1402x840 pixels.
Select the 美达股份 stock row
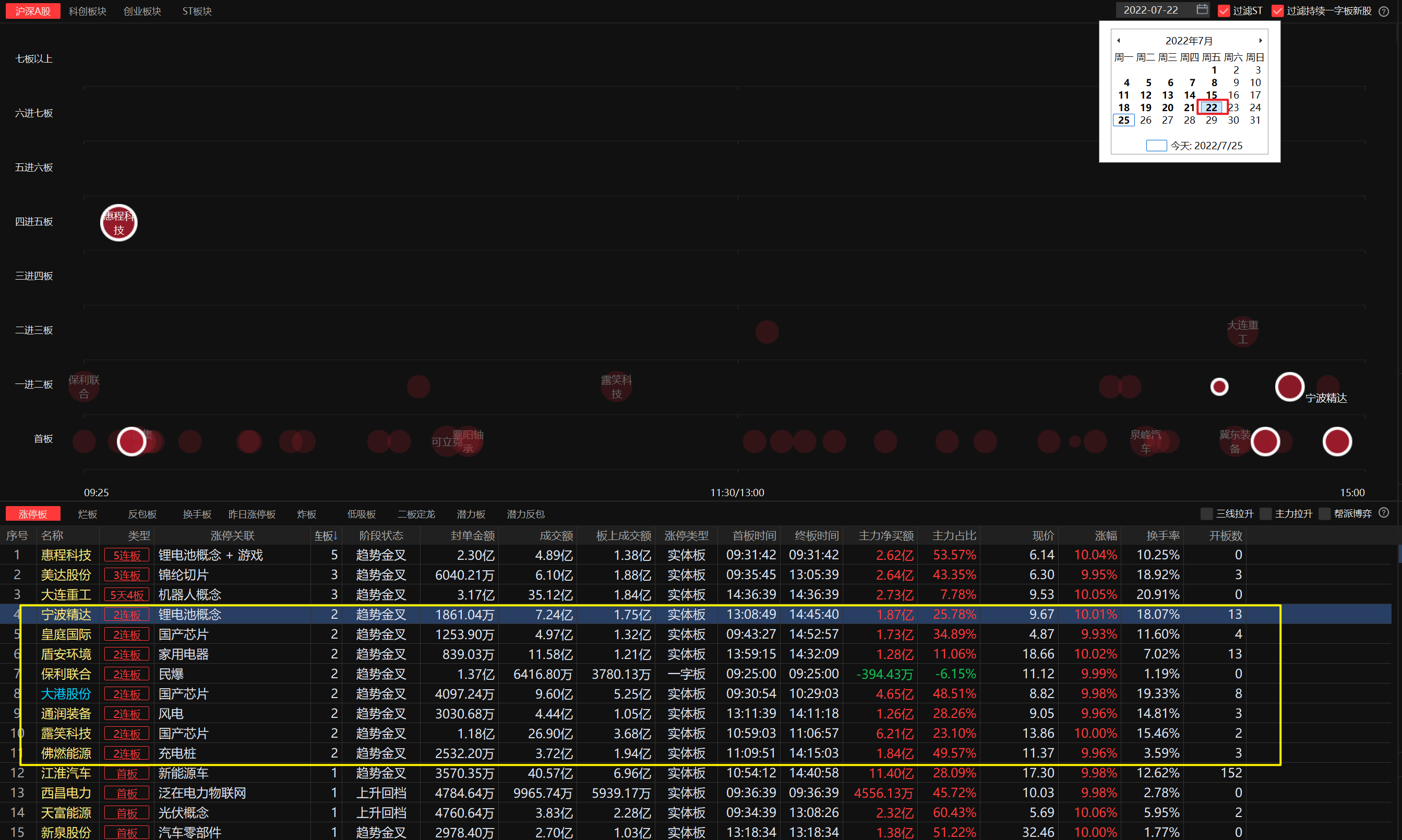click(696, 574)
